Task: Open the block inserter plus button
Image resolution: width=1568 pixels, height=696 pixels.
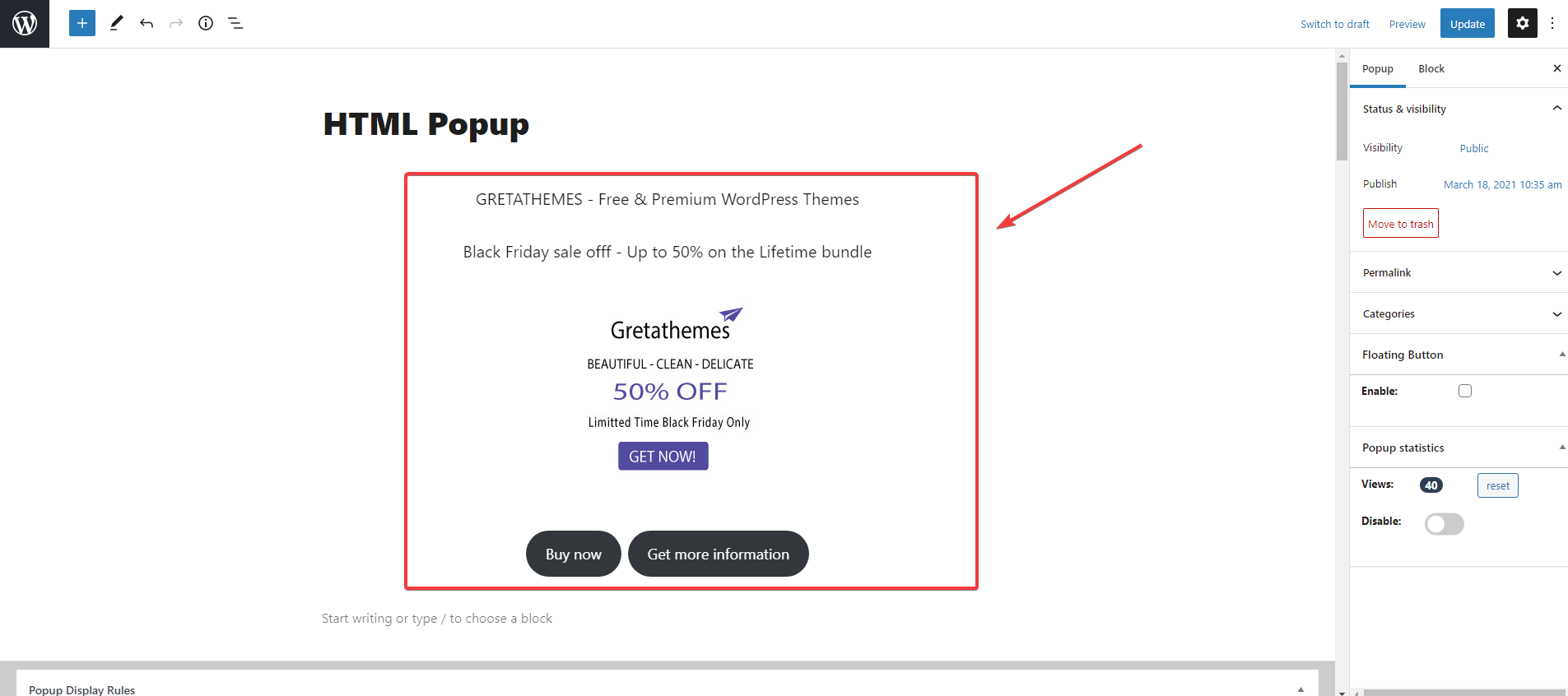Action: pyautogui.click(x=82, y=23)
